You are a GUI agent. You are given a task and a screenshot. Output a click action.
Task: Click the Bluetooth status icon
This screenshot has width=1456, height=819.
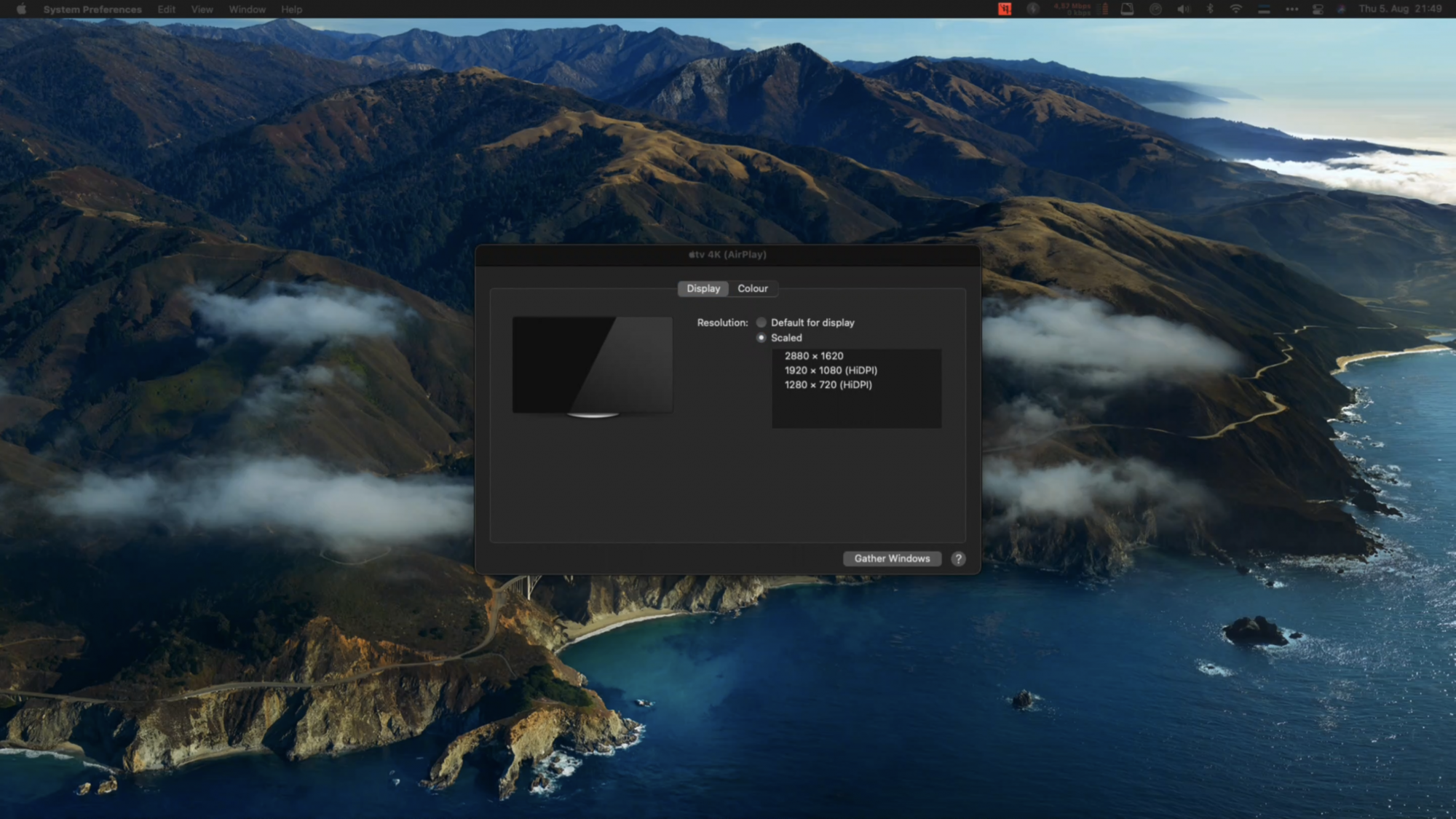(x=1210, y=9)
